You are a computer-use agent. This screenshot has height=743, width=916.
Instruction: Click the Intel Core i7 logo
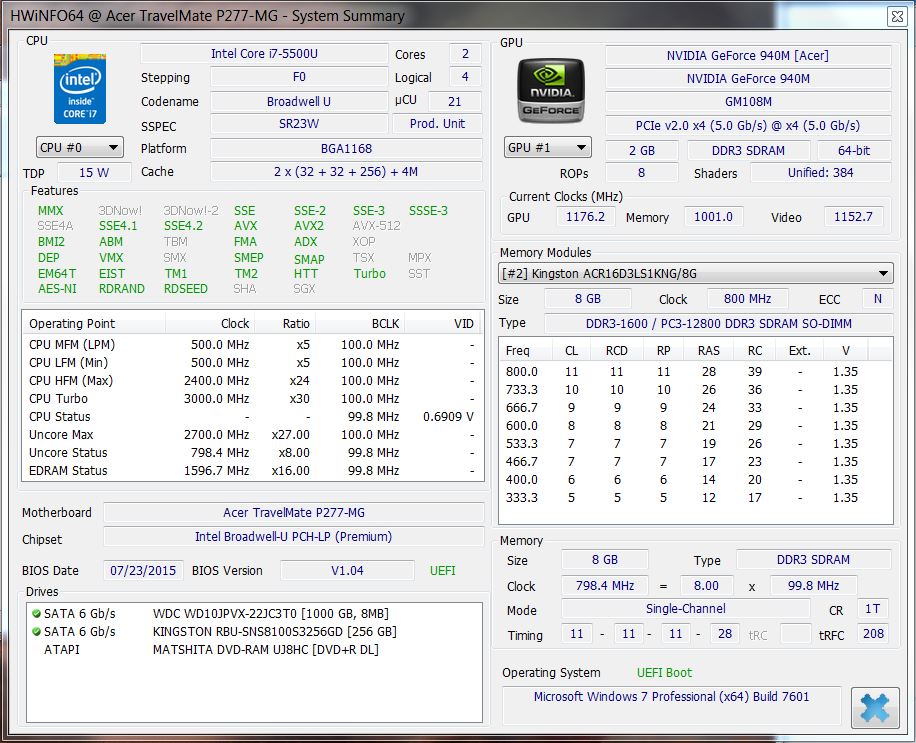coord(80,89)
